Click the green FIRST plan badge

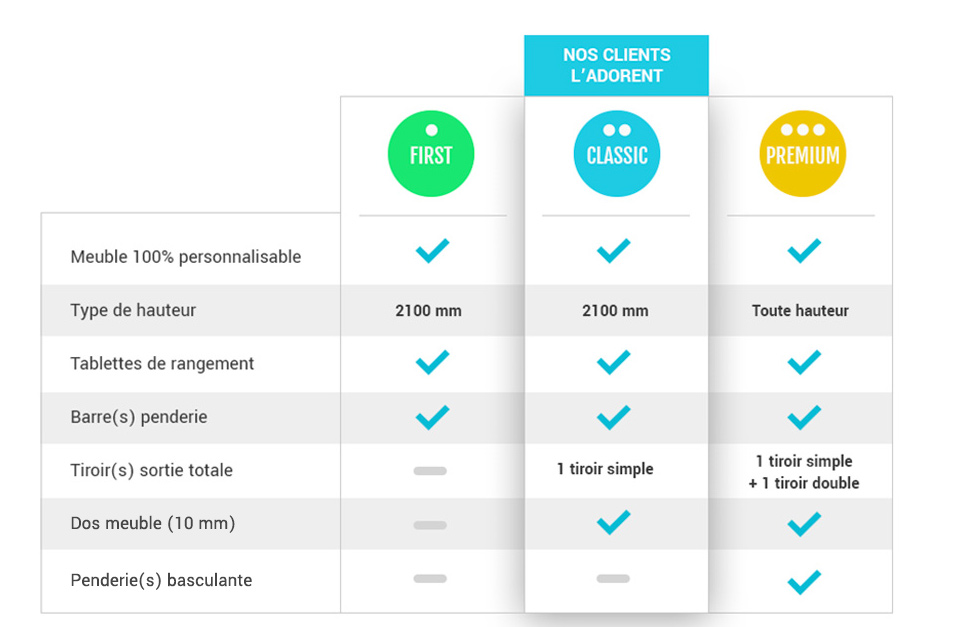[431, 154]
